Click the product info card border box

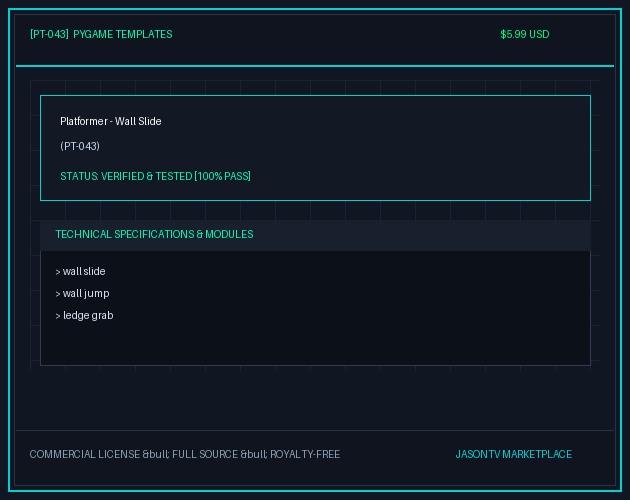point(315,148)
